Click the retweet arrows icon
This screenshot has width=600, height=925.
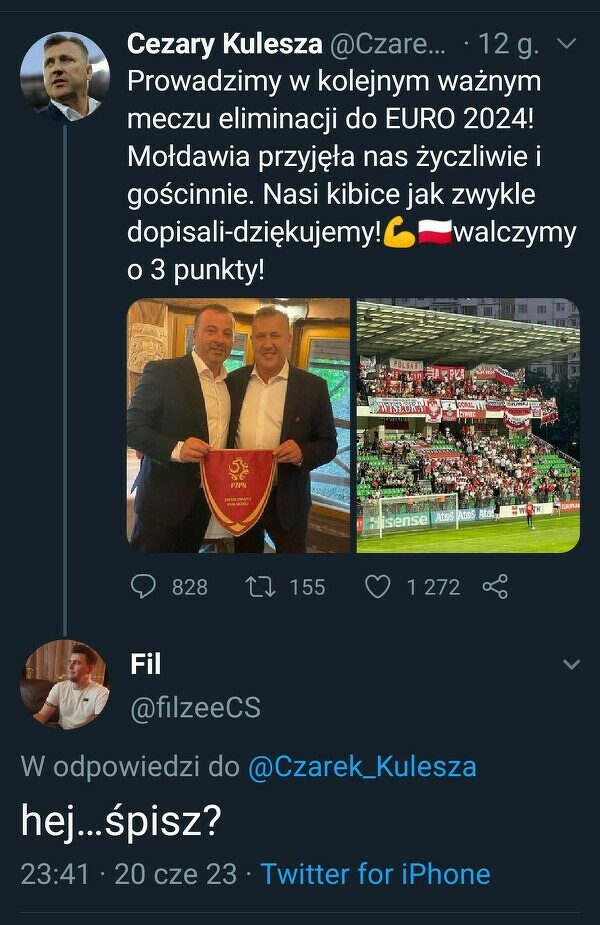click(261, 586)
